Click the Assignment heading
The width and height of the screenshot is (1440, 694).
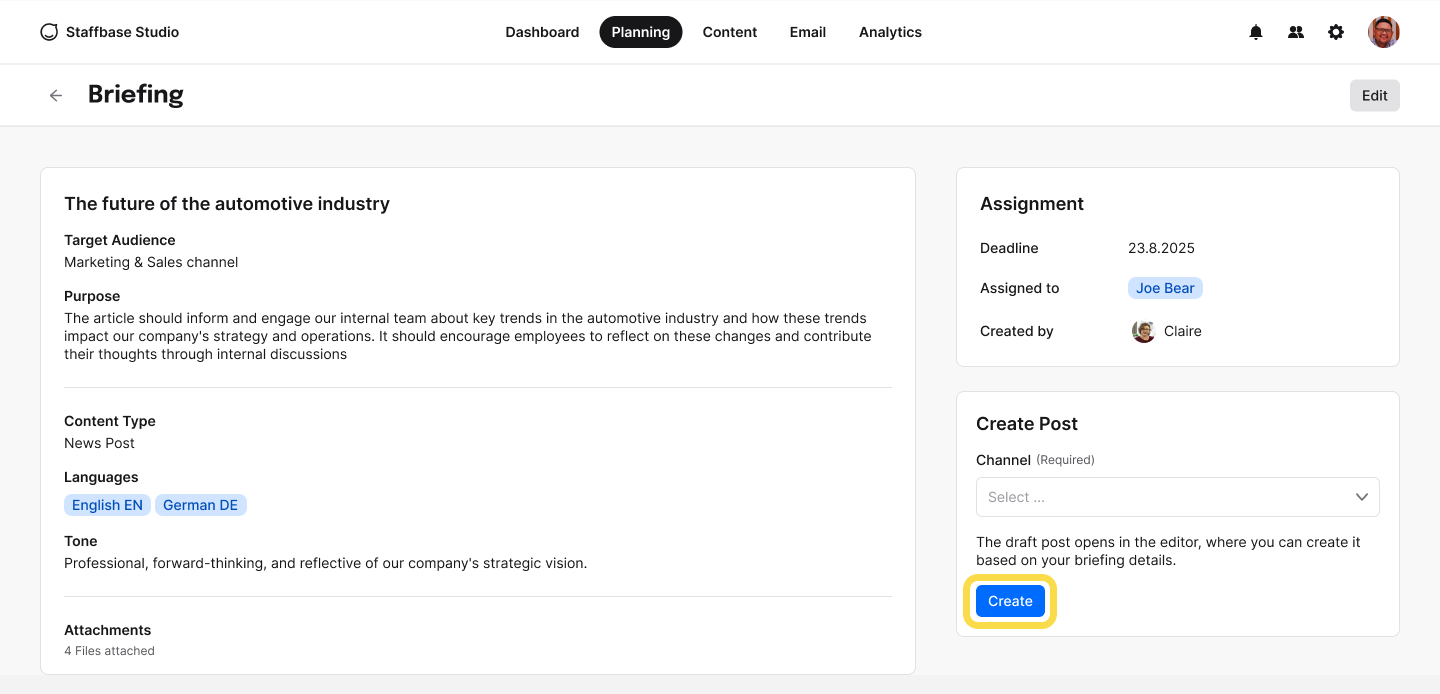(1032, 204)
